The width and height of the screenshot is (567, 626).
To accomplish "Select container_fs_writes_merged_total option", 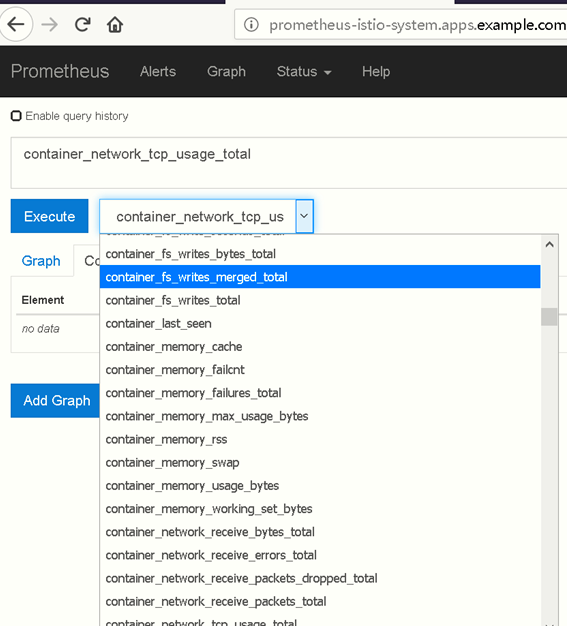I will (x=320, y=277).
